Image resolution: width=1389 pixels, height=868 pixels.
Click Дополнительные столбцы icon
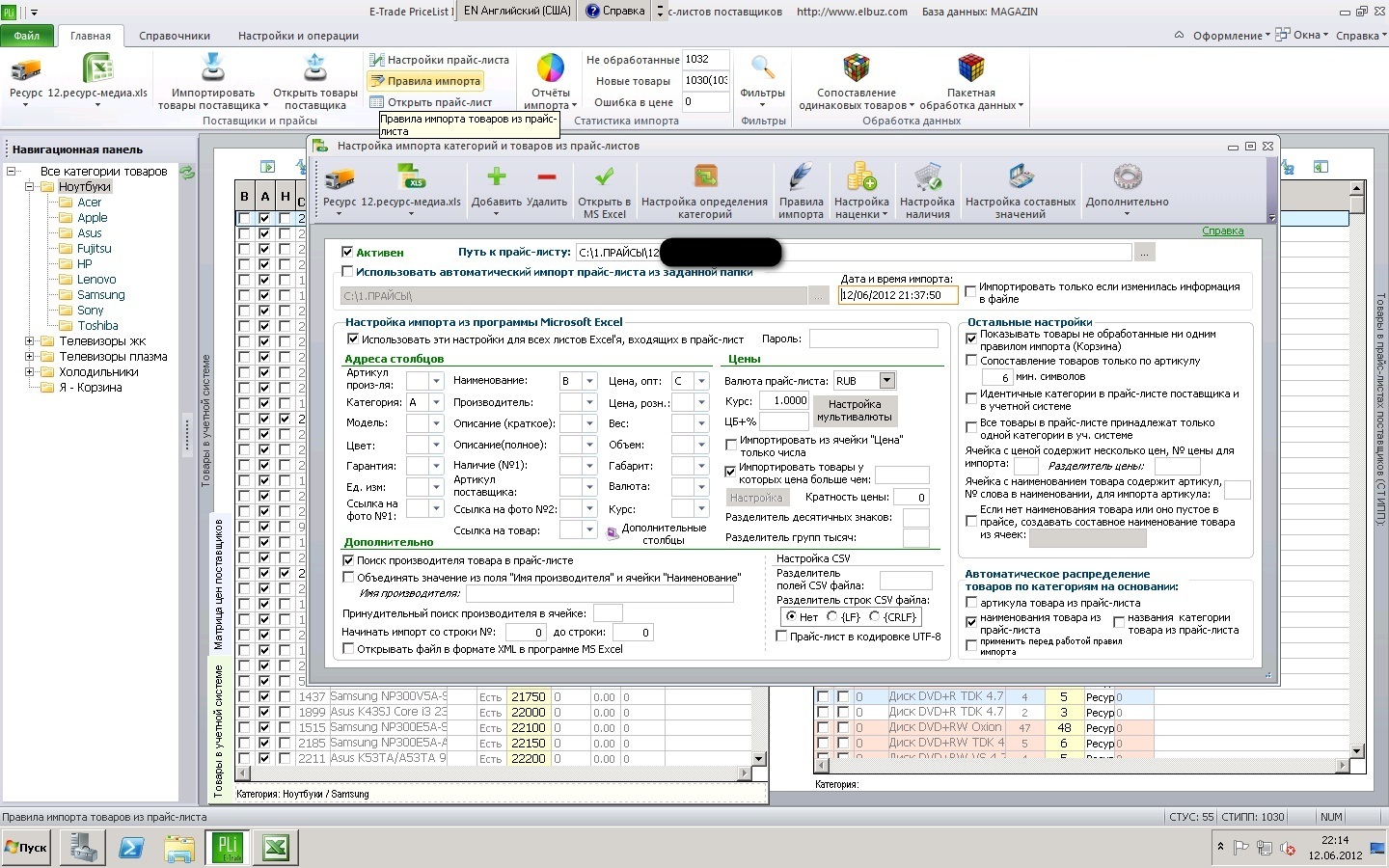click(612, 532)
